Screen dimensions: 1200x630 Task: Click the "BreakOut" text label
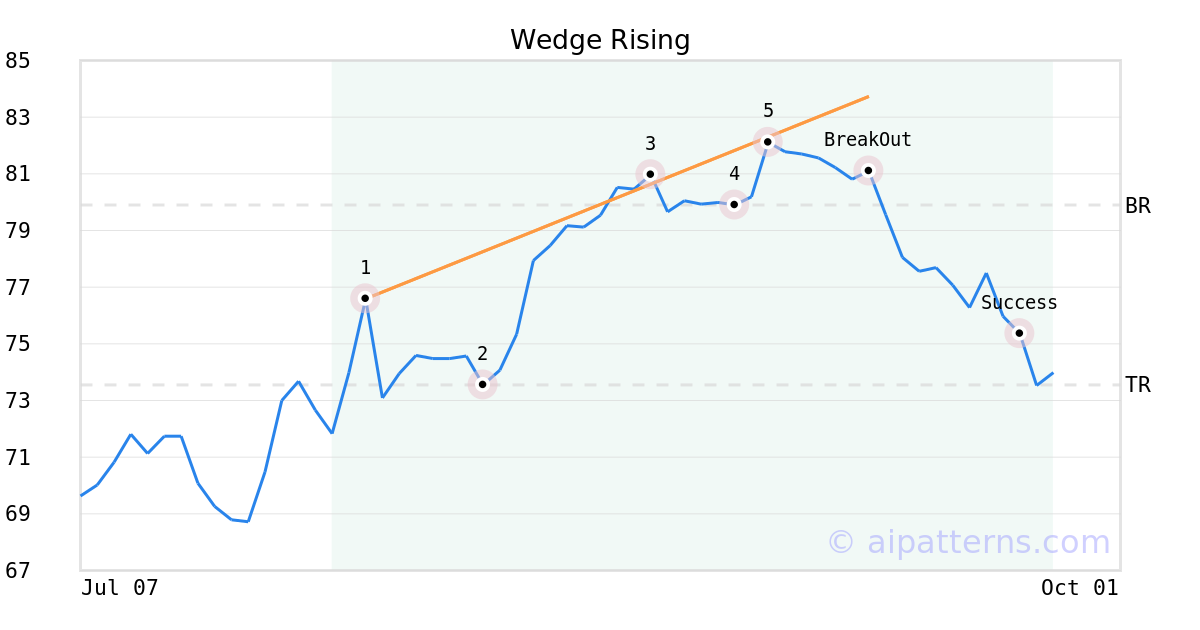click(868, 140)
